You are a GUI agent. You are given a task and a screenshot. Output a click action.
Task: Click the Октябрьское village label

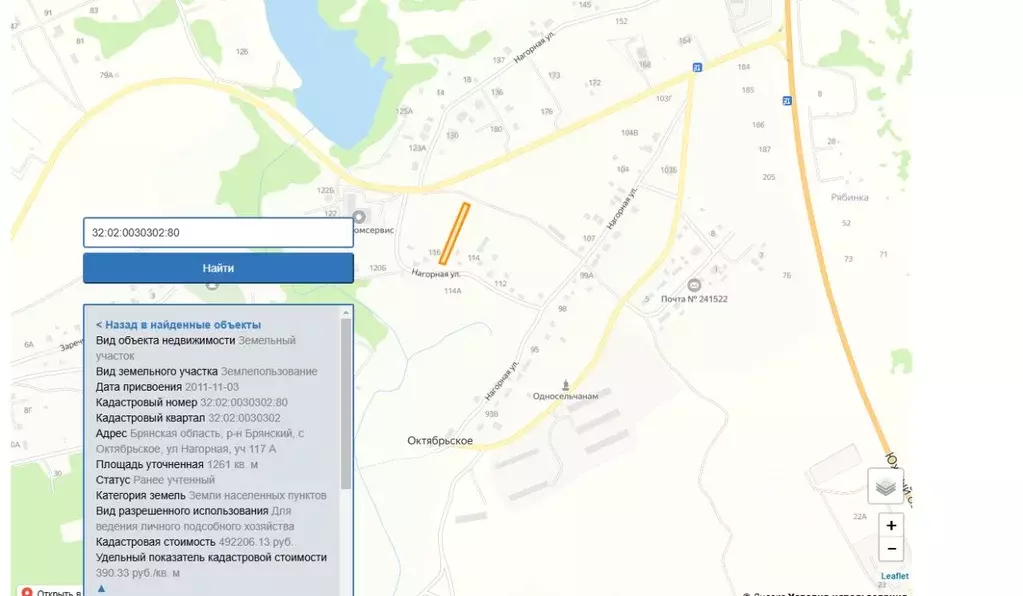point(440,441)
